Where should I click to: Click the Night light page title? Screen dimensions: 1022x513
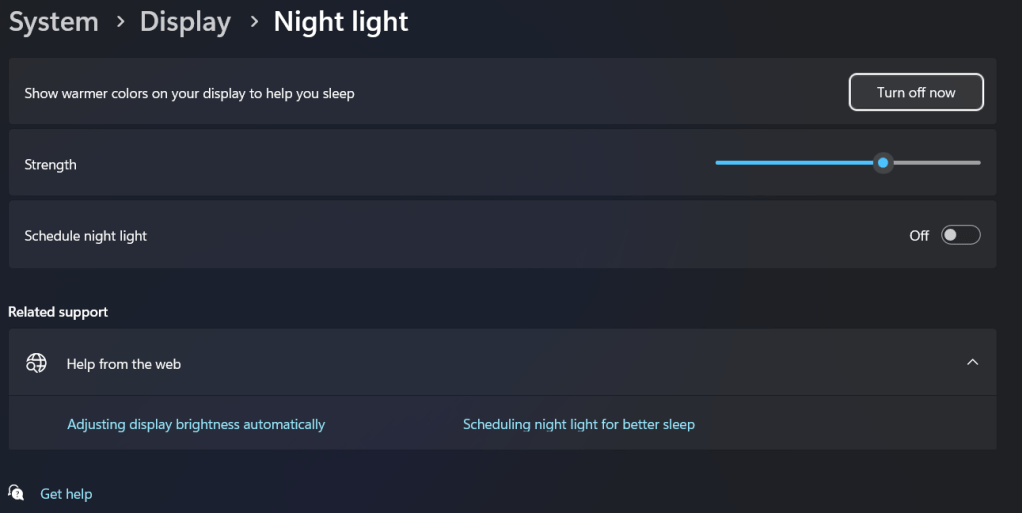click(x=341, y=21)
